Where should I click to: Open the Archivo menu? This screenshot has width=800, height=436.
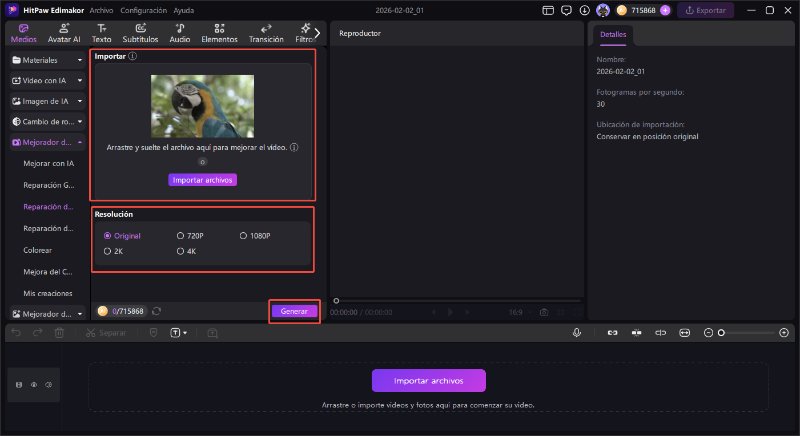pyautogui.click(x=101, y=10)
